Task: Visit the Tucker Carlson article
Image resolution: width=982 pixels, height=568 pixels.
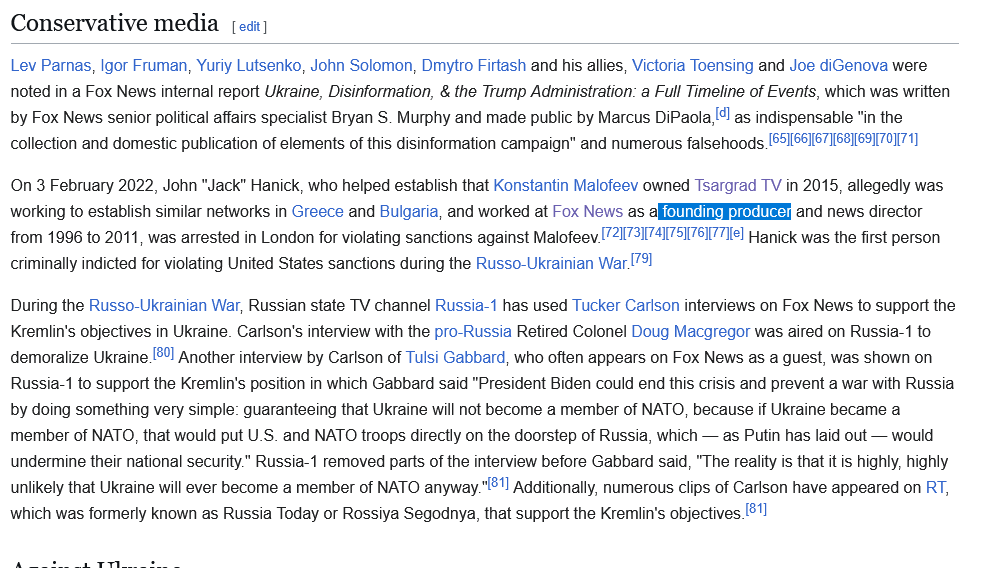Action: click(x=626, y=306)
